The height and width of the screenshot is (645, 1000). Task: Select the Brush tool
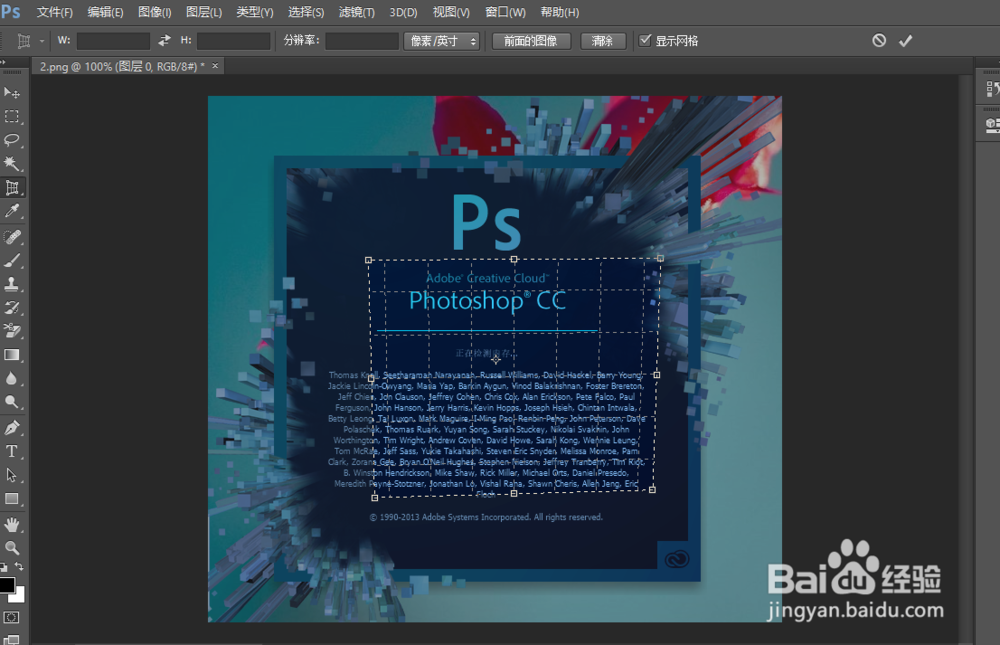coord(11,260)
